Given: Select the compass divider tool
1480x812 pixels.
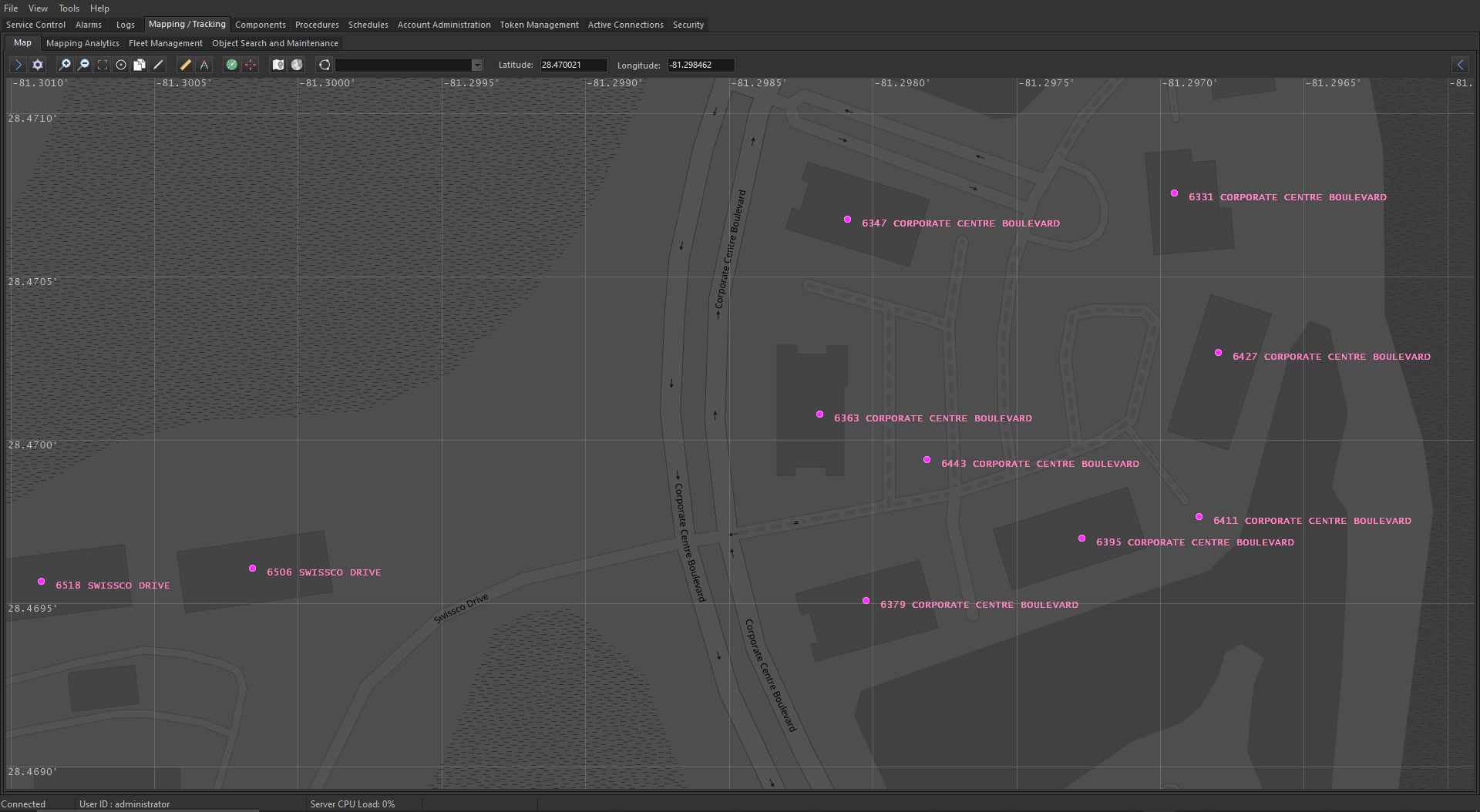Looking at the screenshot, I should (204, 65).
